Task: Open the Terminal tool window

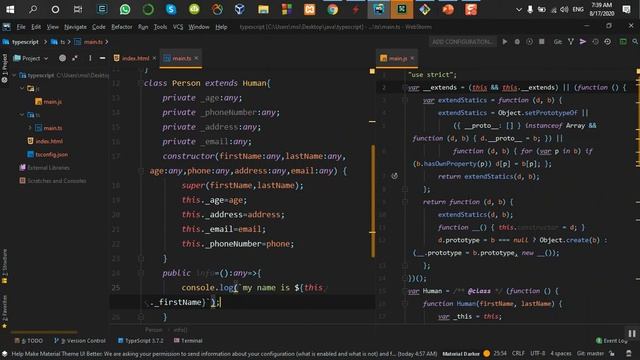Action: coord(188,340)
